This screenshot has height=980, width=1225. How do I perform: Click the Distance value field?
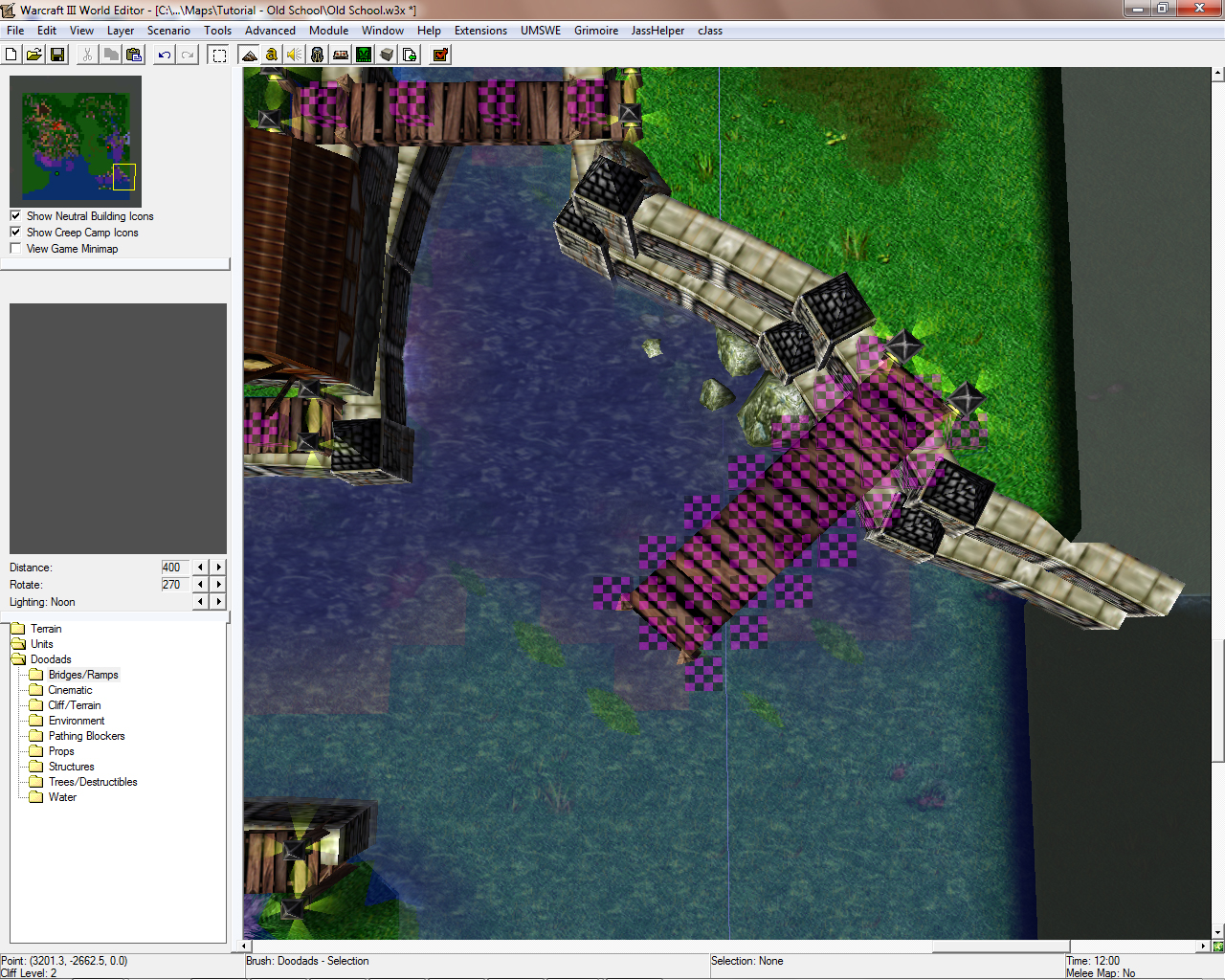click(x=175, y=568)
